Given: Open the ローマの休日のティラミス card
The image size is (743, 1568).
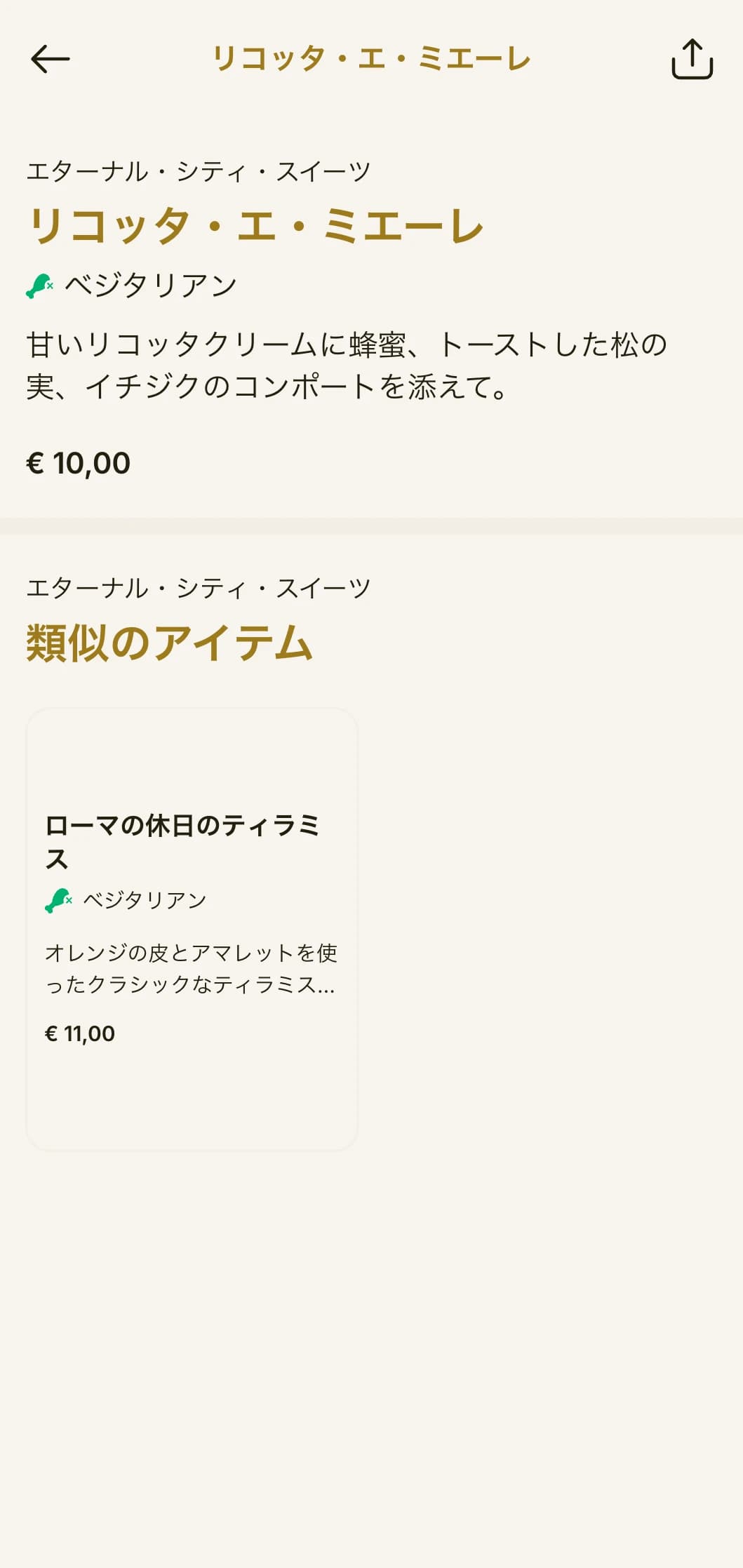Looking at the screenshot, I should (x=192, y=929).
